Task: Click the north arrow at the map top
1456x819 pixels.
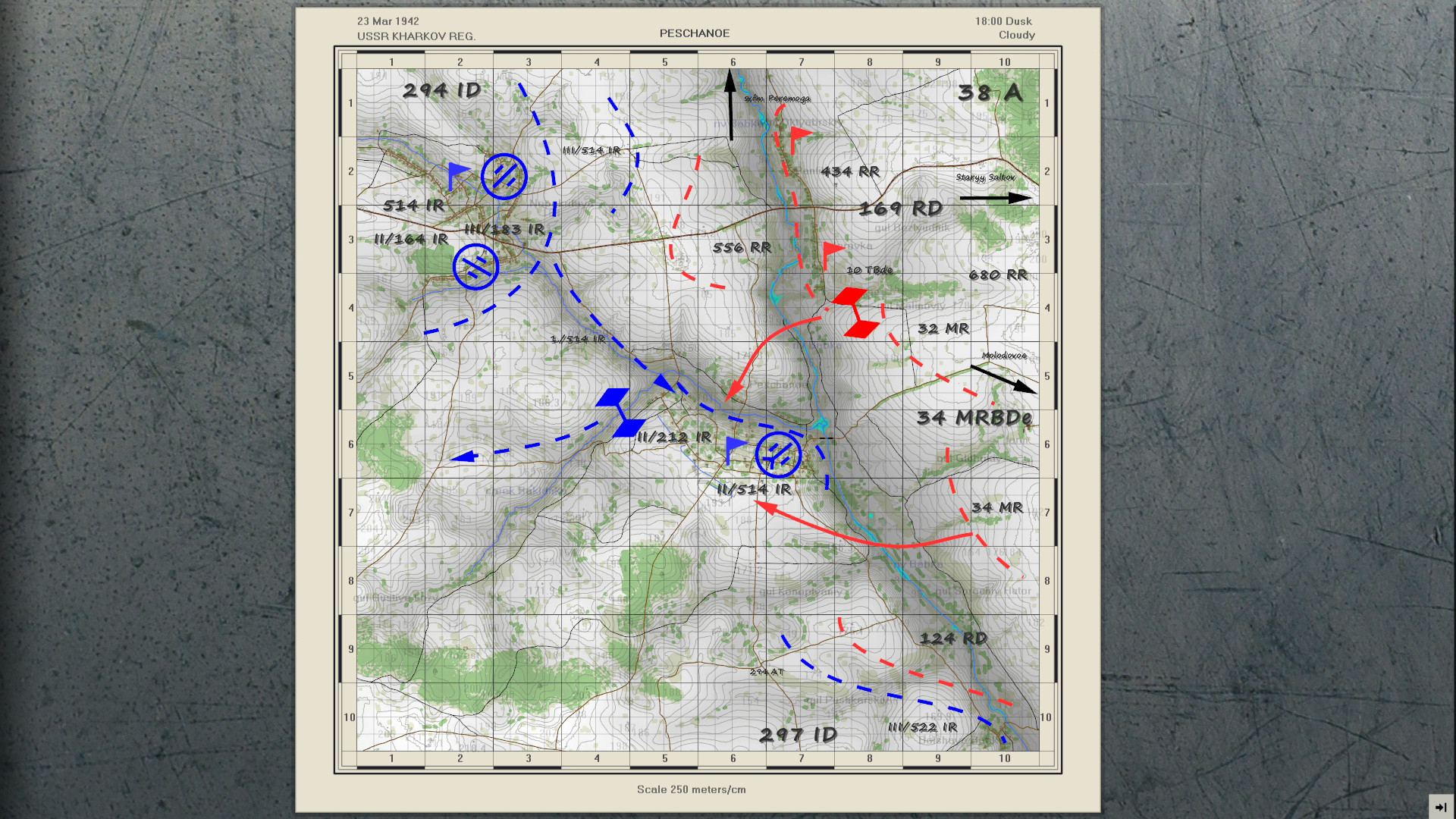Action: pyautogui.click(x=730, y=101)
